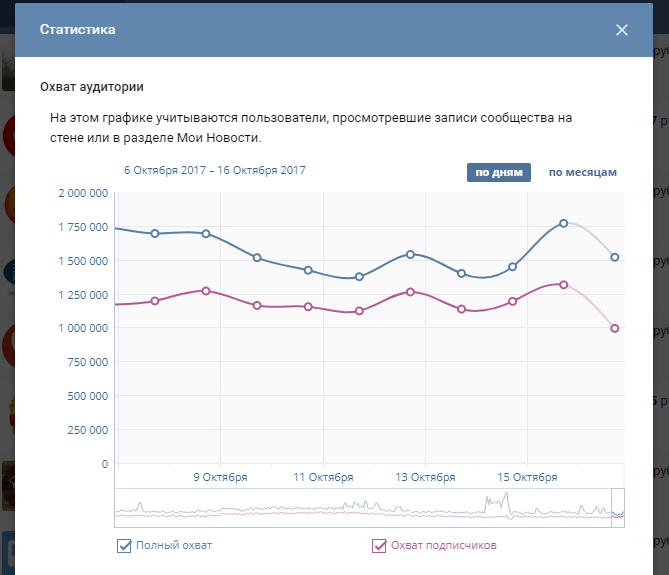Click the lowest blue data point on chart
669x575 pixels.
click(359, 277)
